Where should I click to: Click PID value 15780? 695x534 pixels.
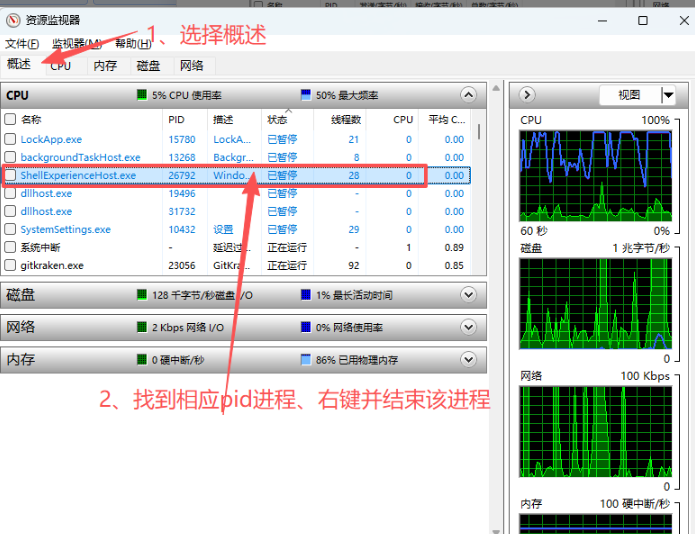click(182, 139)
